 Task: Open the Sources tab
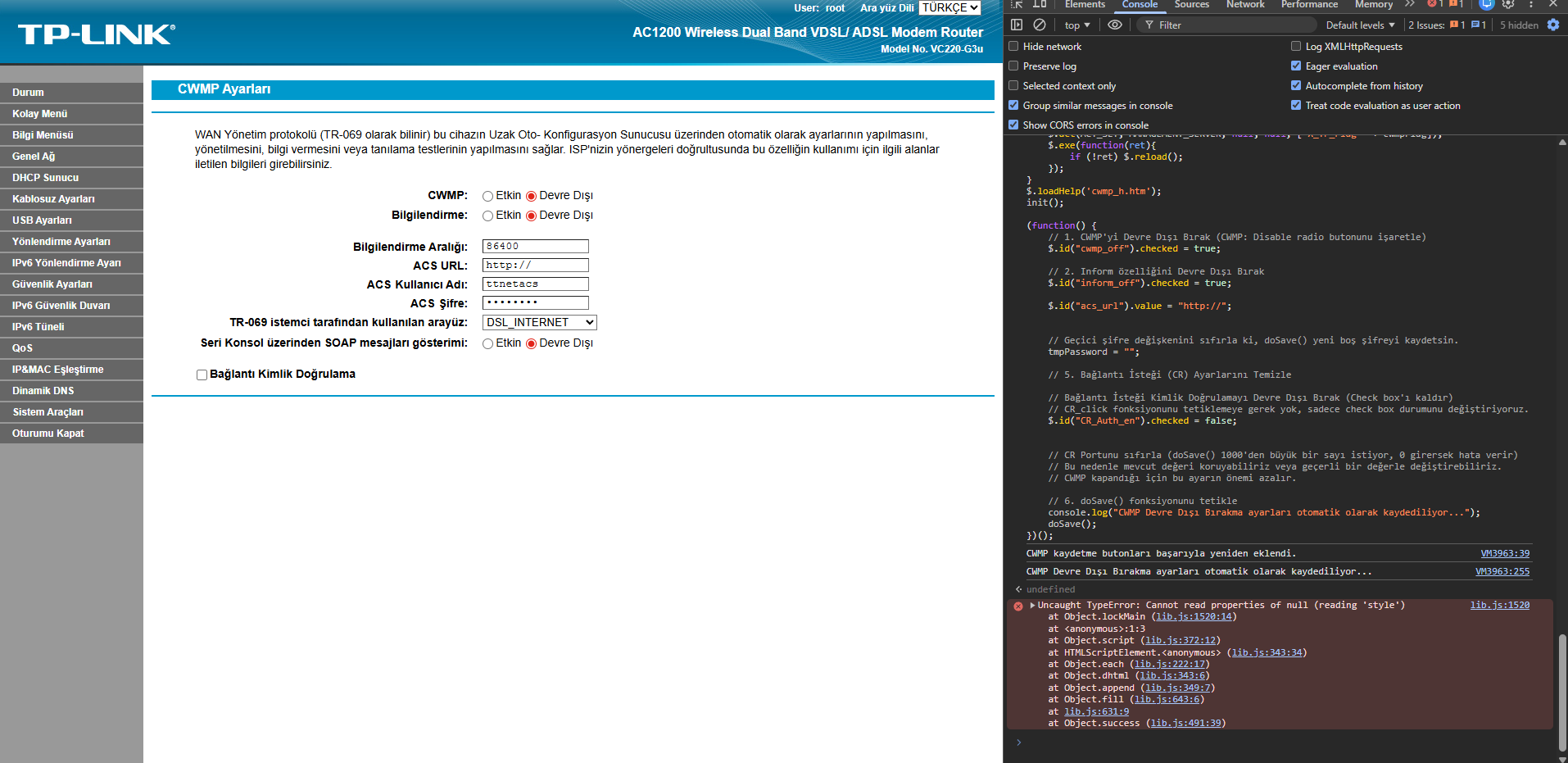pyautogui.click(x=1191, y=5)
